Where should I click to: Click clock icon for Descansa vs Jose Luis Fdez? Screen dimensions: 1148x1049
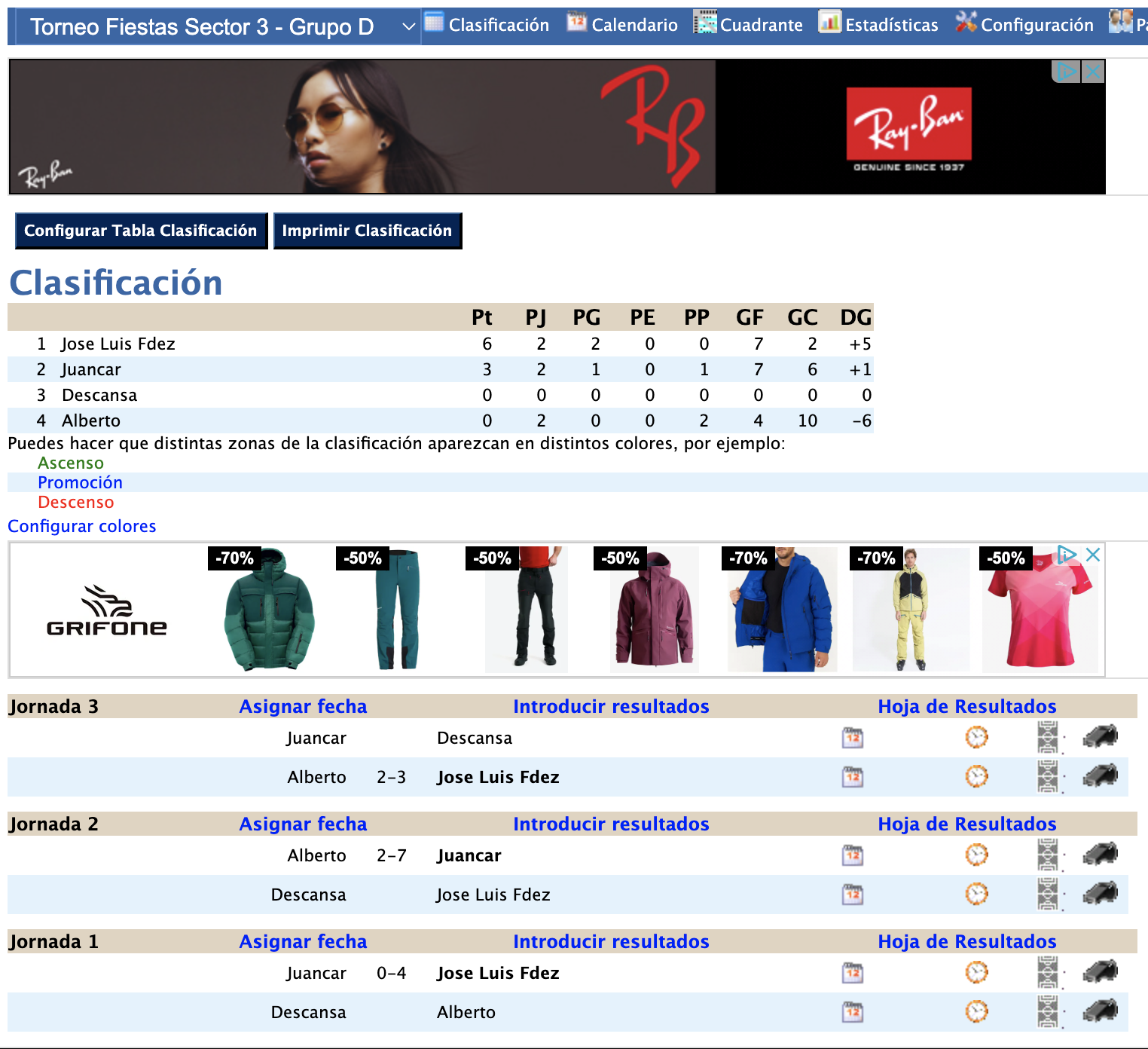click(976, 894)
